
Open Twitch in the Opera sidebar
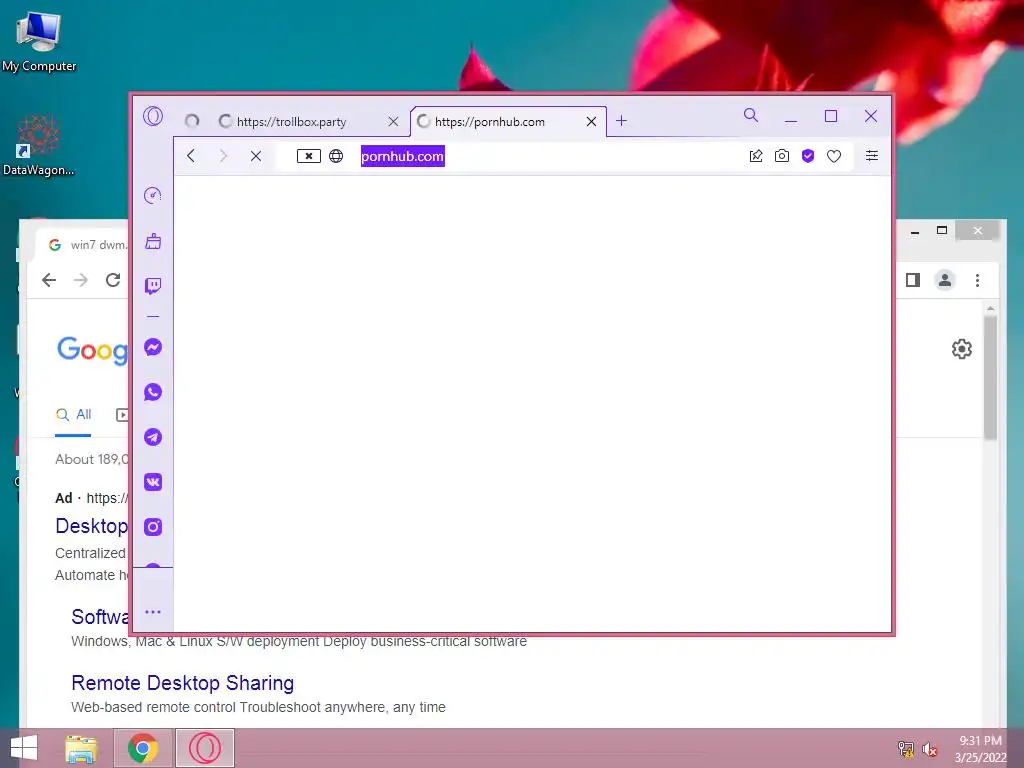(x=153, y=285)
